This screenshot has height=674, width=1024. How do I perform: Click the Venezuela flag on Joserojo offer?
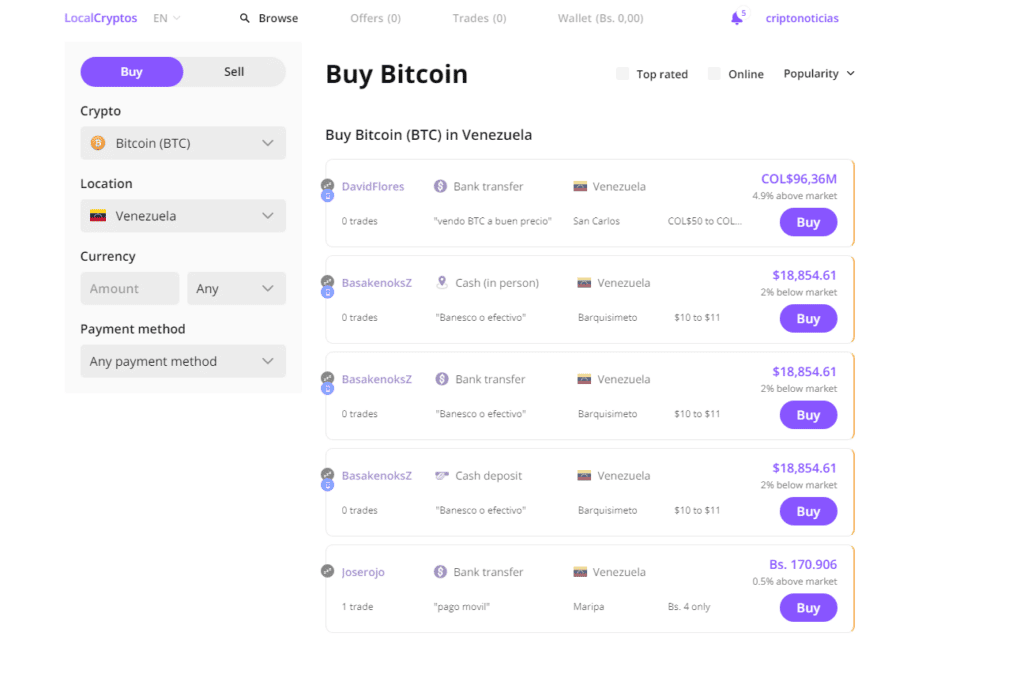coord(580,572)
